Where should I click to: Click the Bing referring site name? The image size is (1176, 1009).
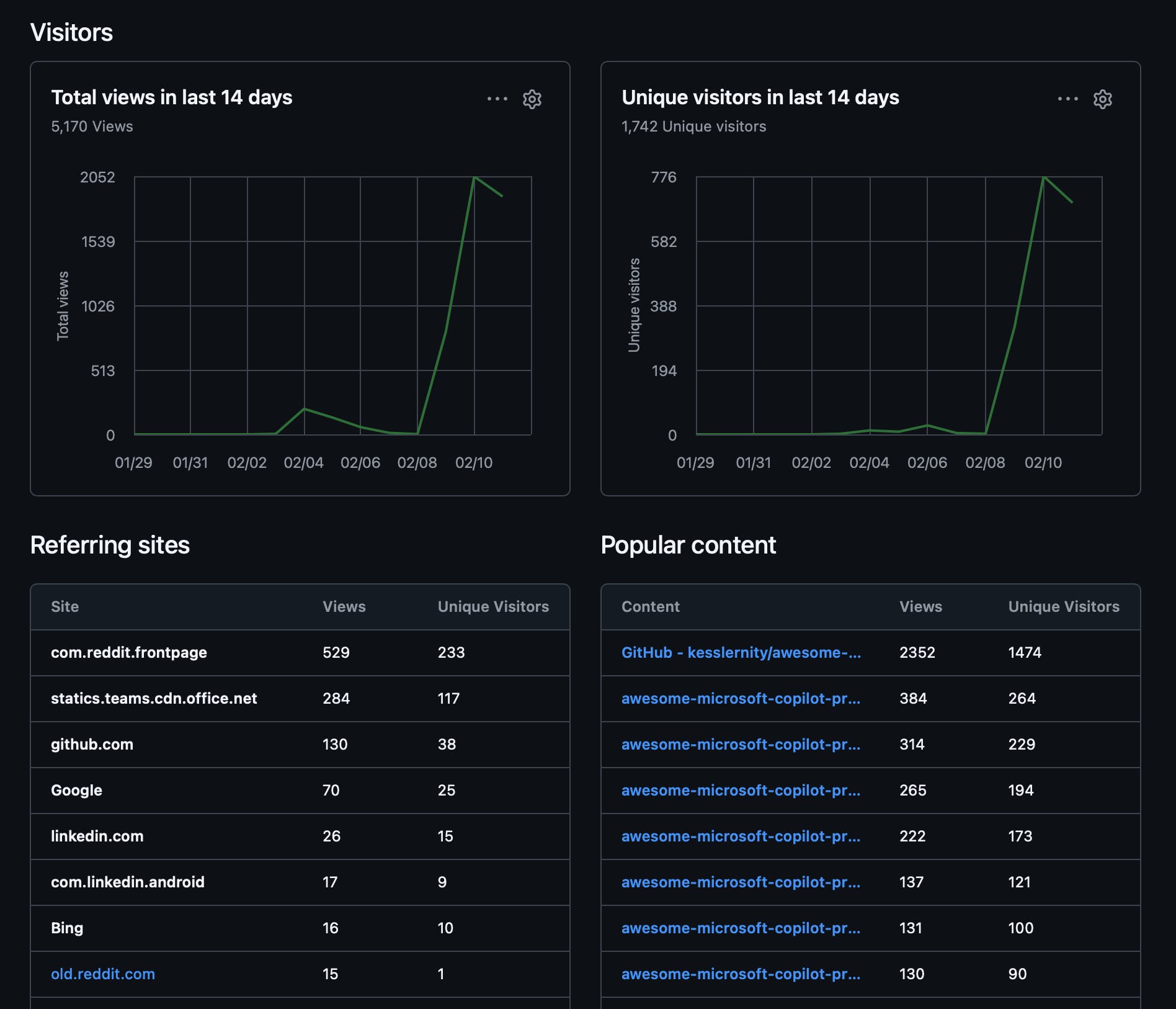[x=67, y=928]
